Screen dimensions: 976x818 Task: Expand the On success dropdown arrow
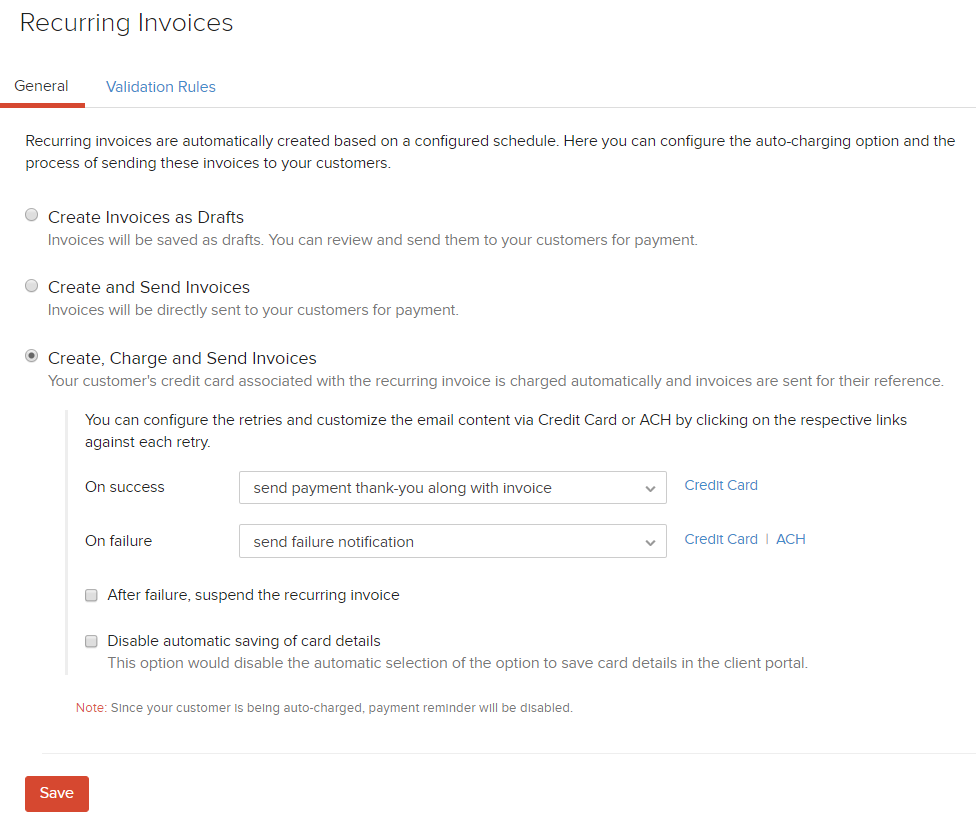(x=655, y=487)
